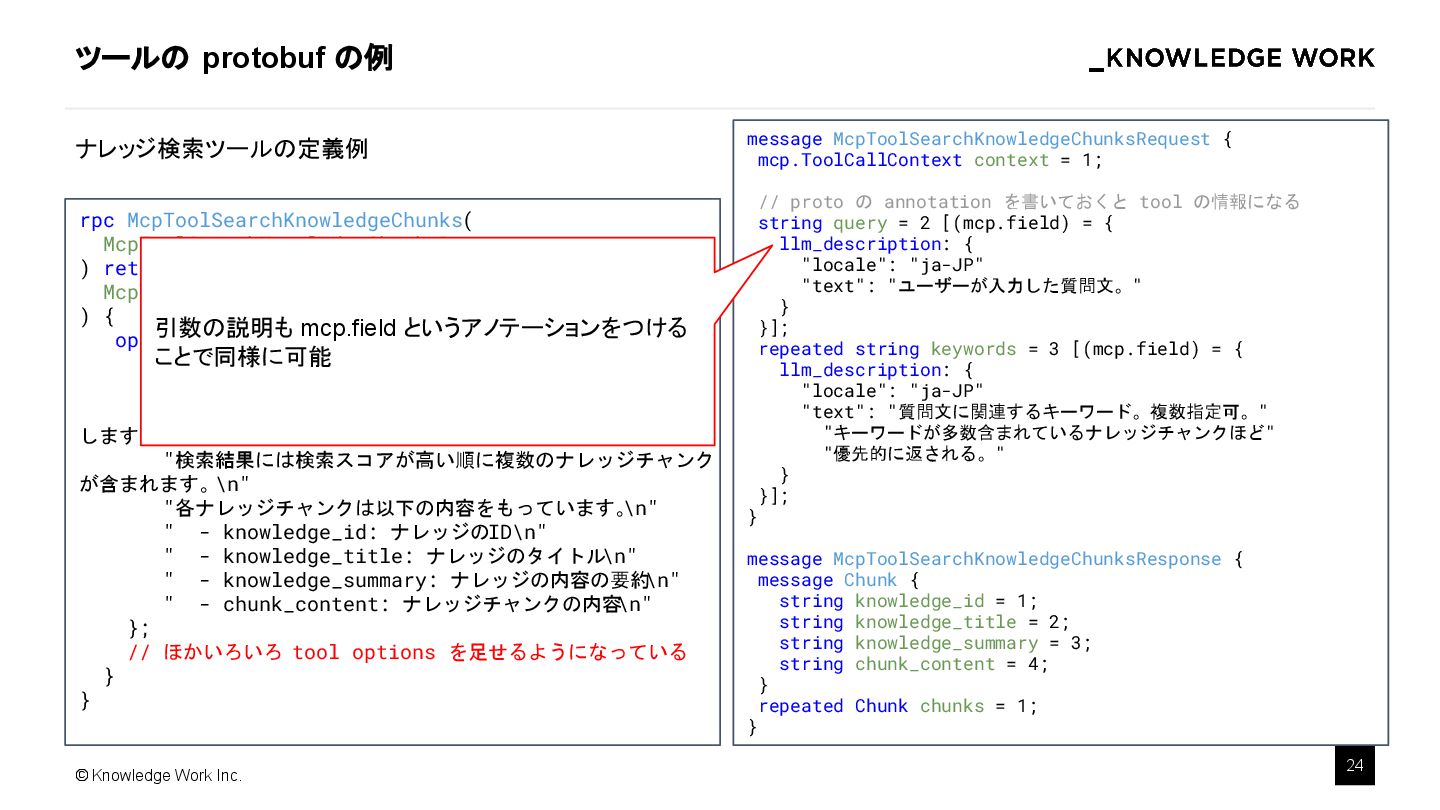Viewport: 1440px width, 810px height.
Task: Click the line "優先的に返される。"
Action: coord(914,454)
